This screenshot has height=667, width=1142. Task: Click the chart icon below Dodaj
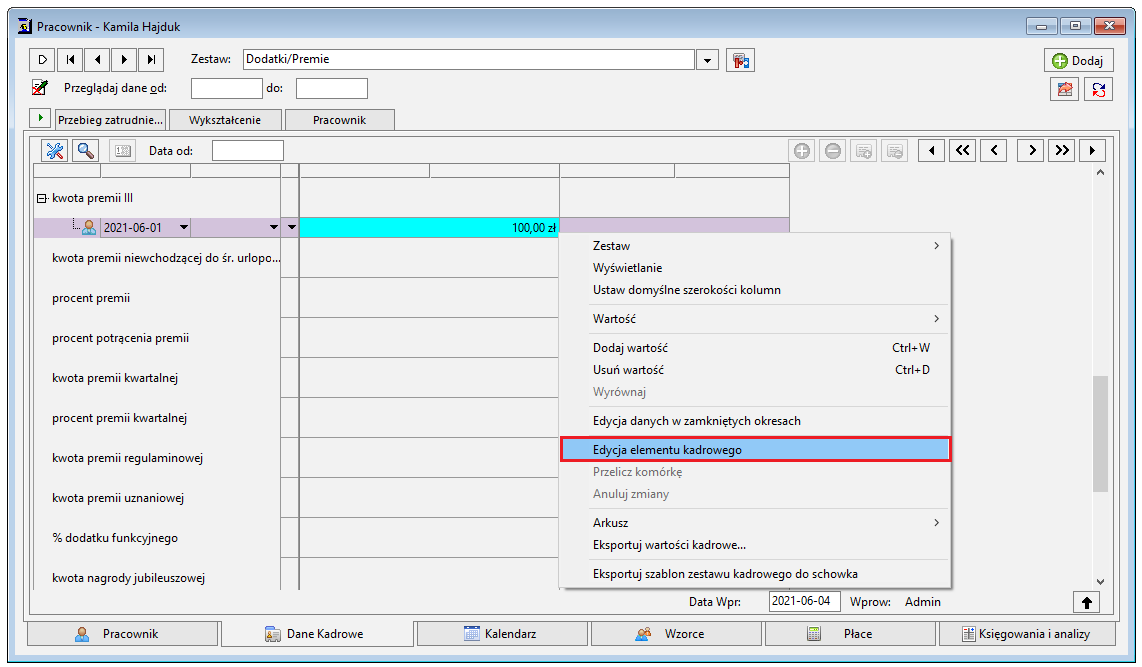[x=1064, y=90]
